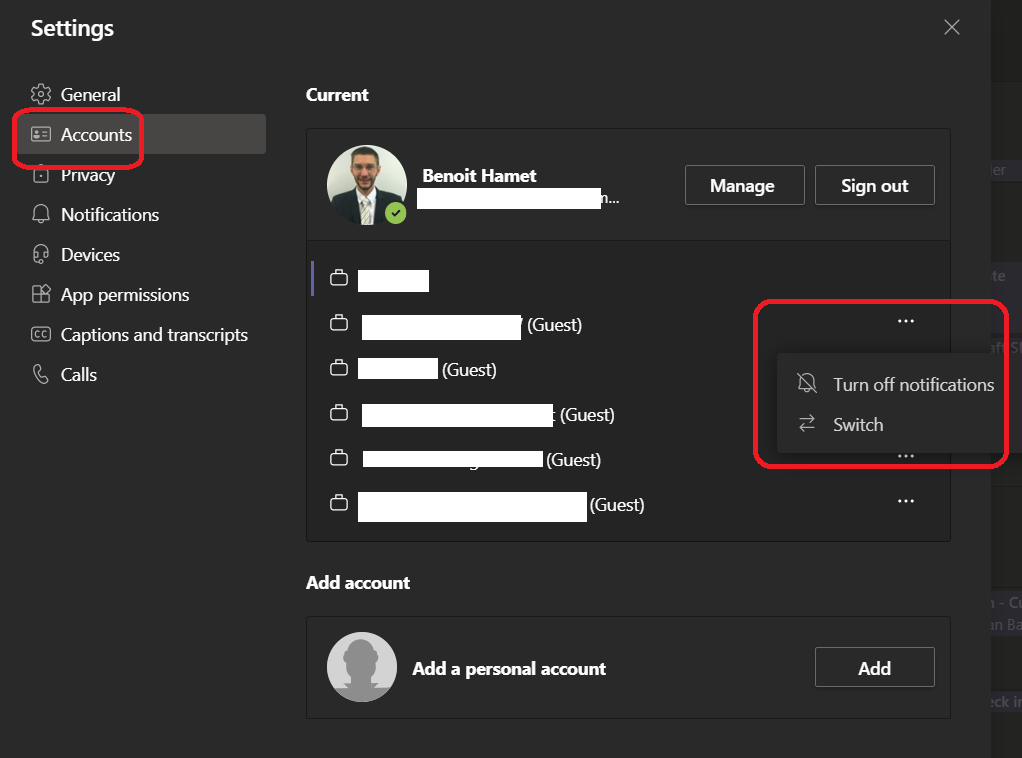Open Privacy settings lock icon

(x=41, y=176)
